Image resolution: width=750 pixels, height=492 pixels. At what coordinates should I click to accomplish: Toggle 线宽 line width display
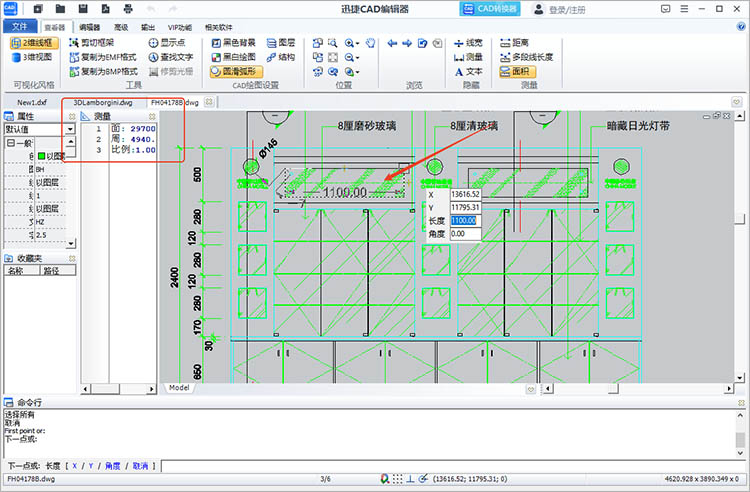coord(468,43)
